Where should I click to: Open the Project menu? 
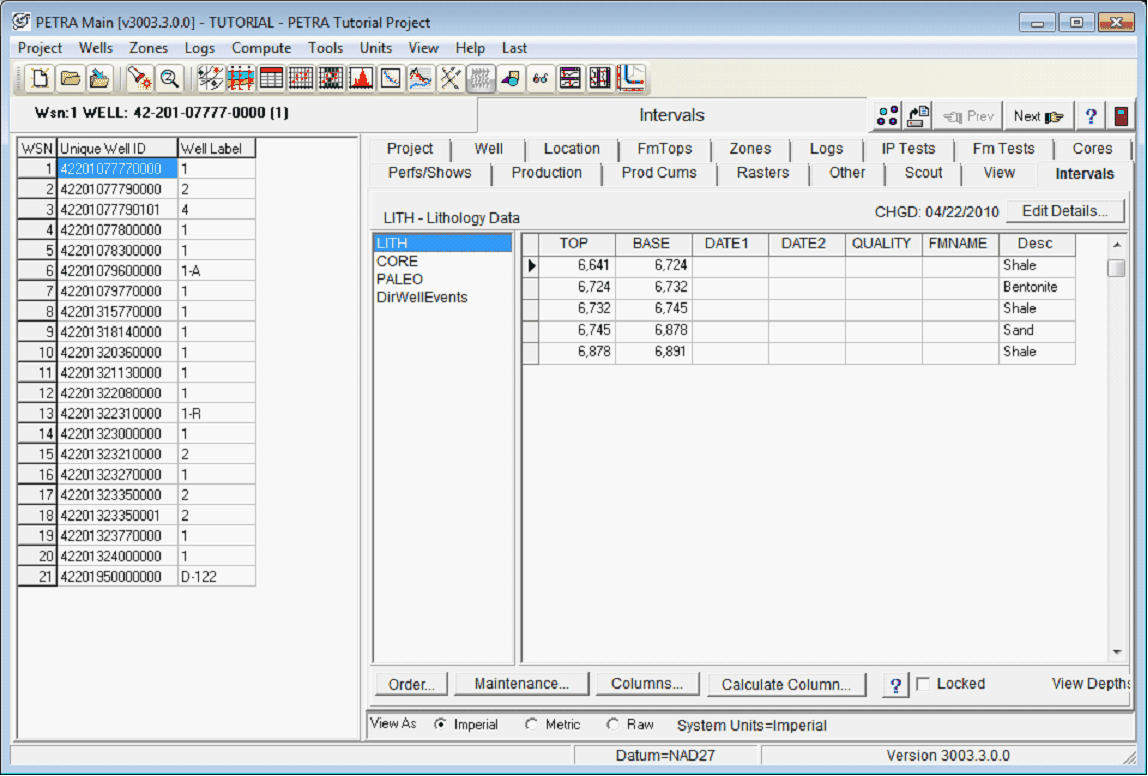click(40, 48)
